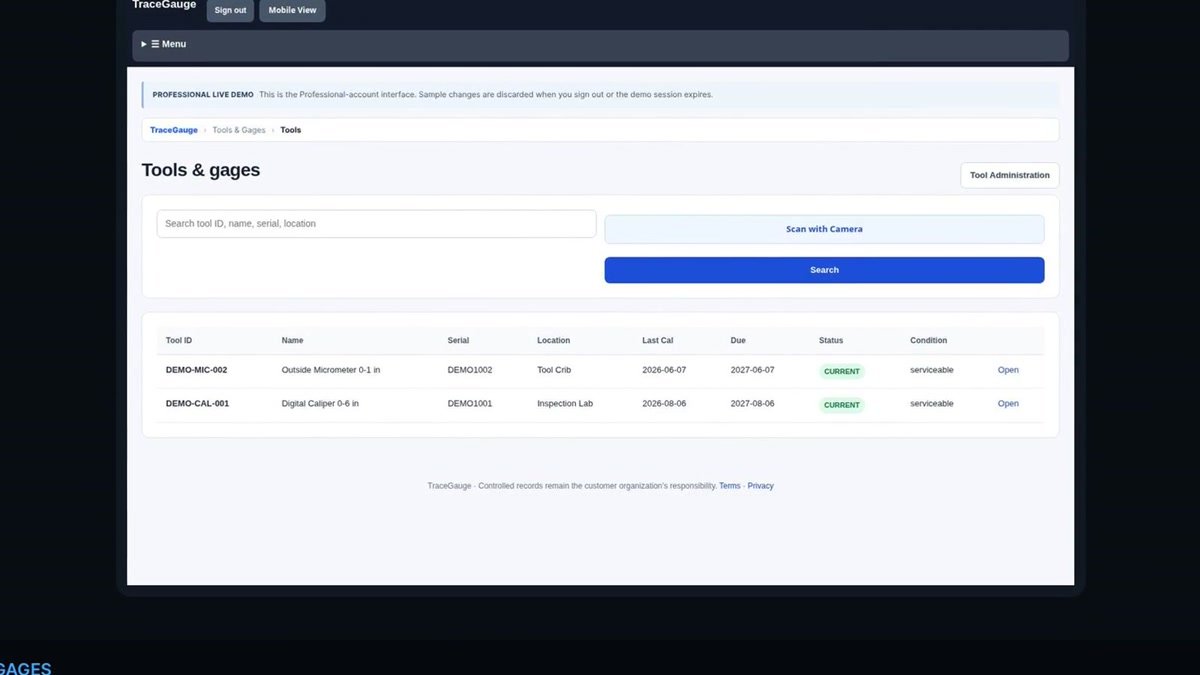Click the Tool Crib location cell
Viewport: 1200px width, 675px height.
point(554,370)
